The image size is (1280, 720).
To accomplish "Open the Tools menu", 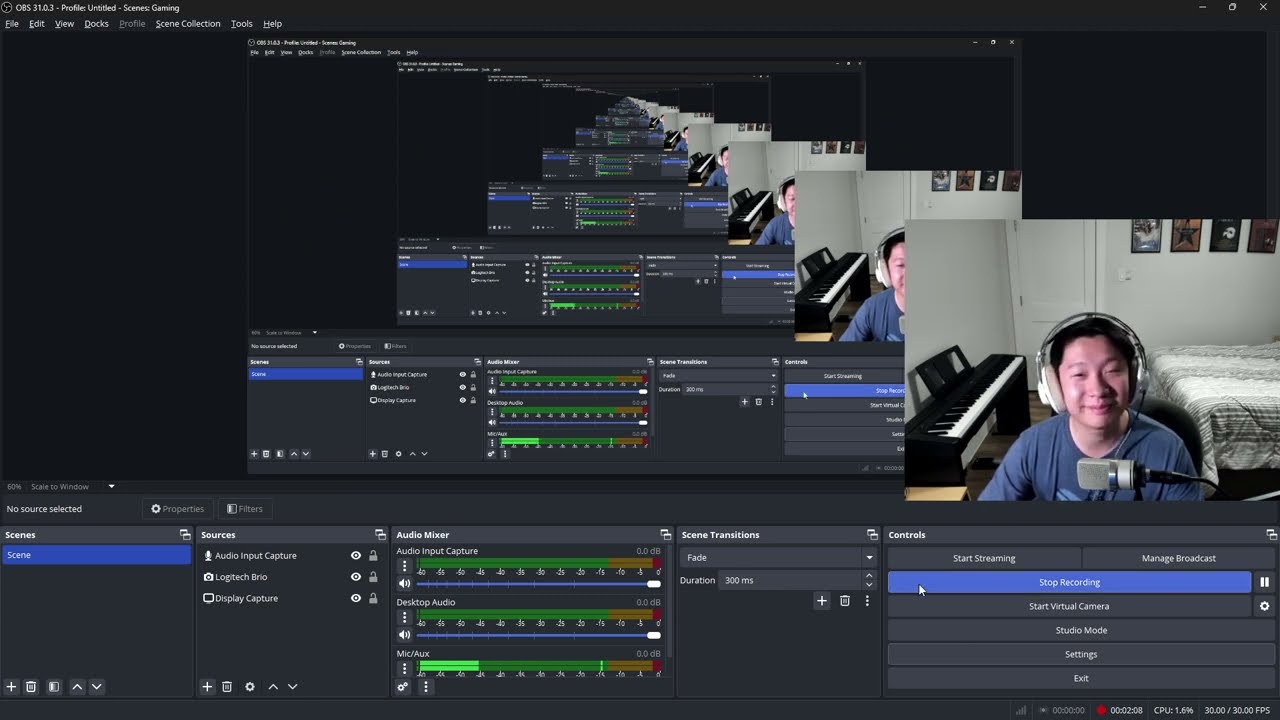I will pyautogui.click(x=242, y=23).
